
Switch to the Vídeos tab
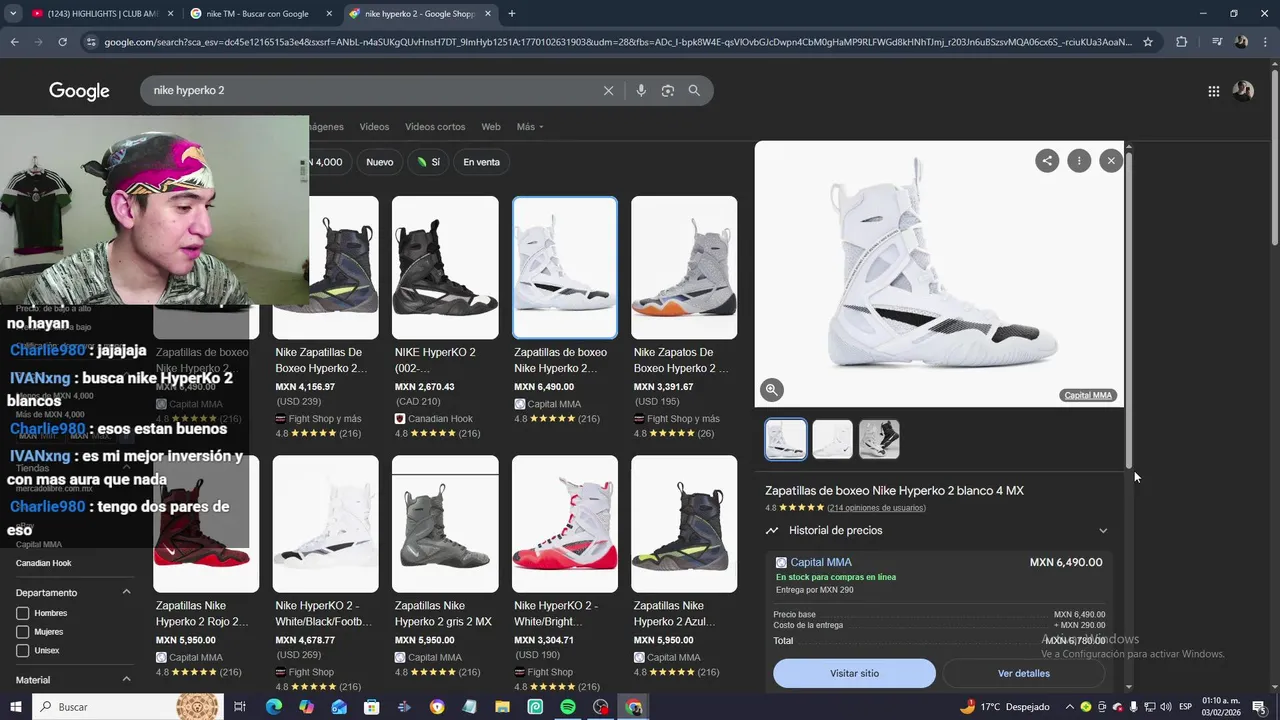point(374,127)
